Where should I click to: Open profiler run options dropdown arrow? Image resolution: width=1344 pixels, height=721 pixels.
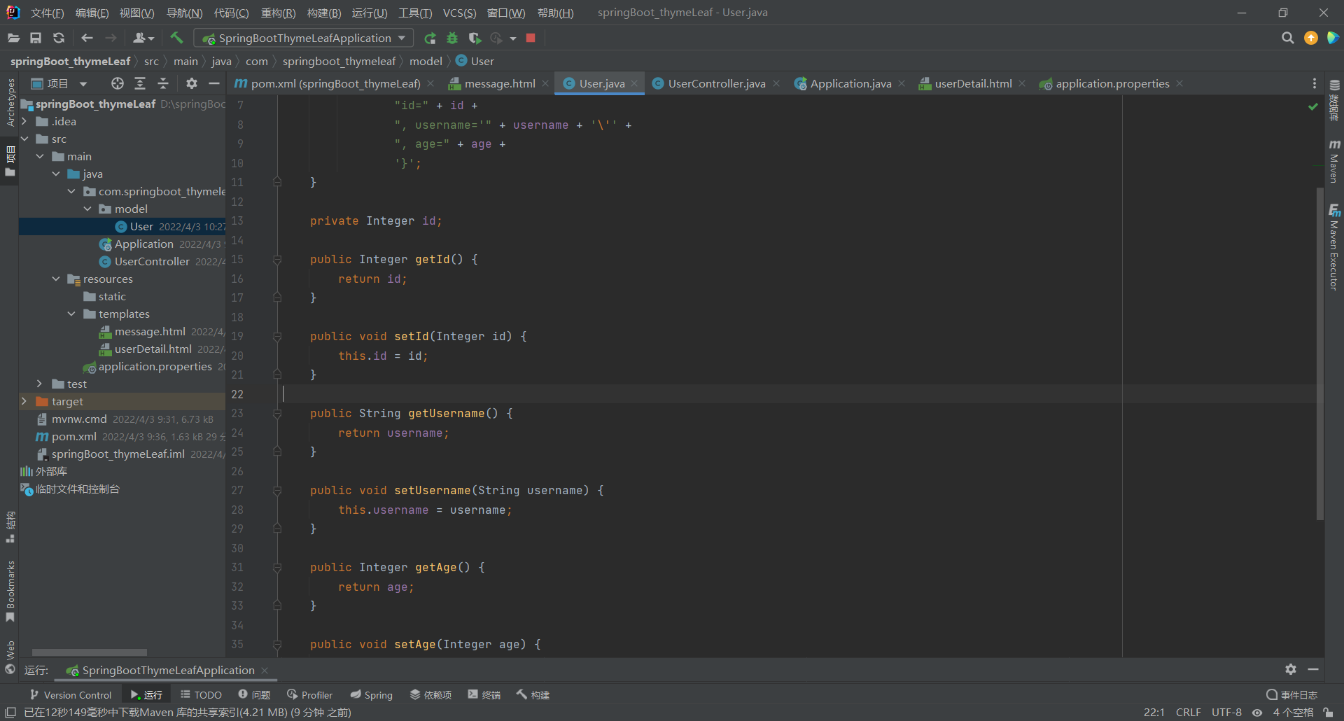pyautogui.click(x=513, y=38)
